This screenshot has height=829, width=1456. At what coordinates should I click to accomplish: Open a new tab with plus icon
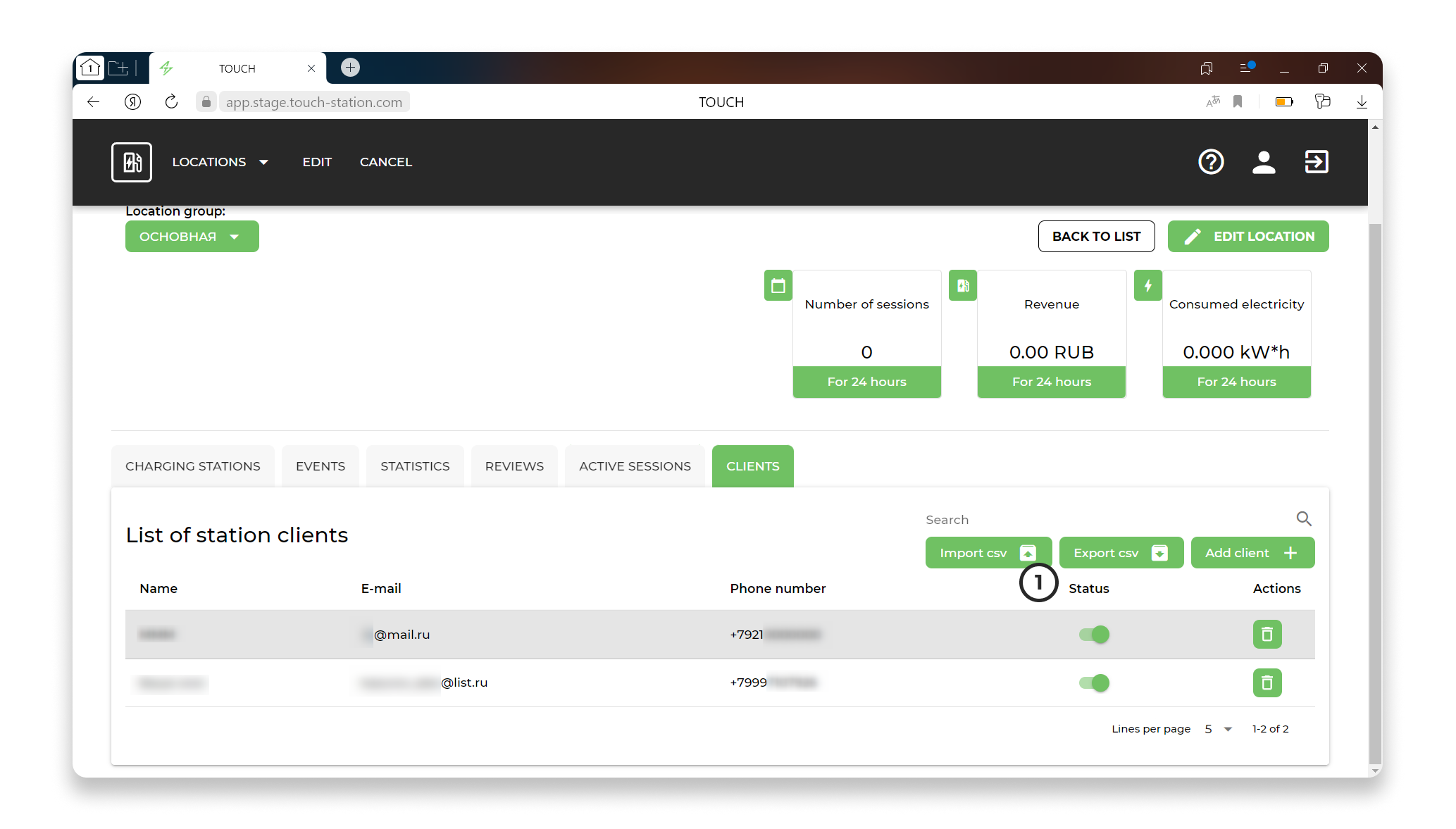pos(350,68)
